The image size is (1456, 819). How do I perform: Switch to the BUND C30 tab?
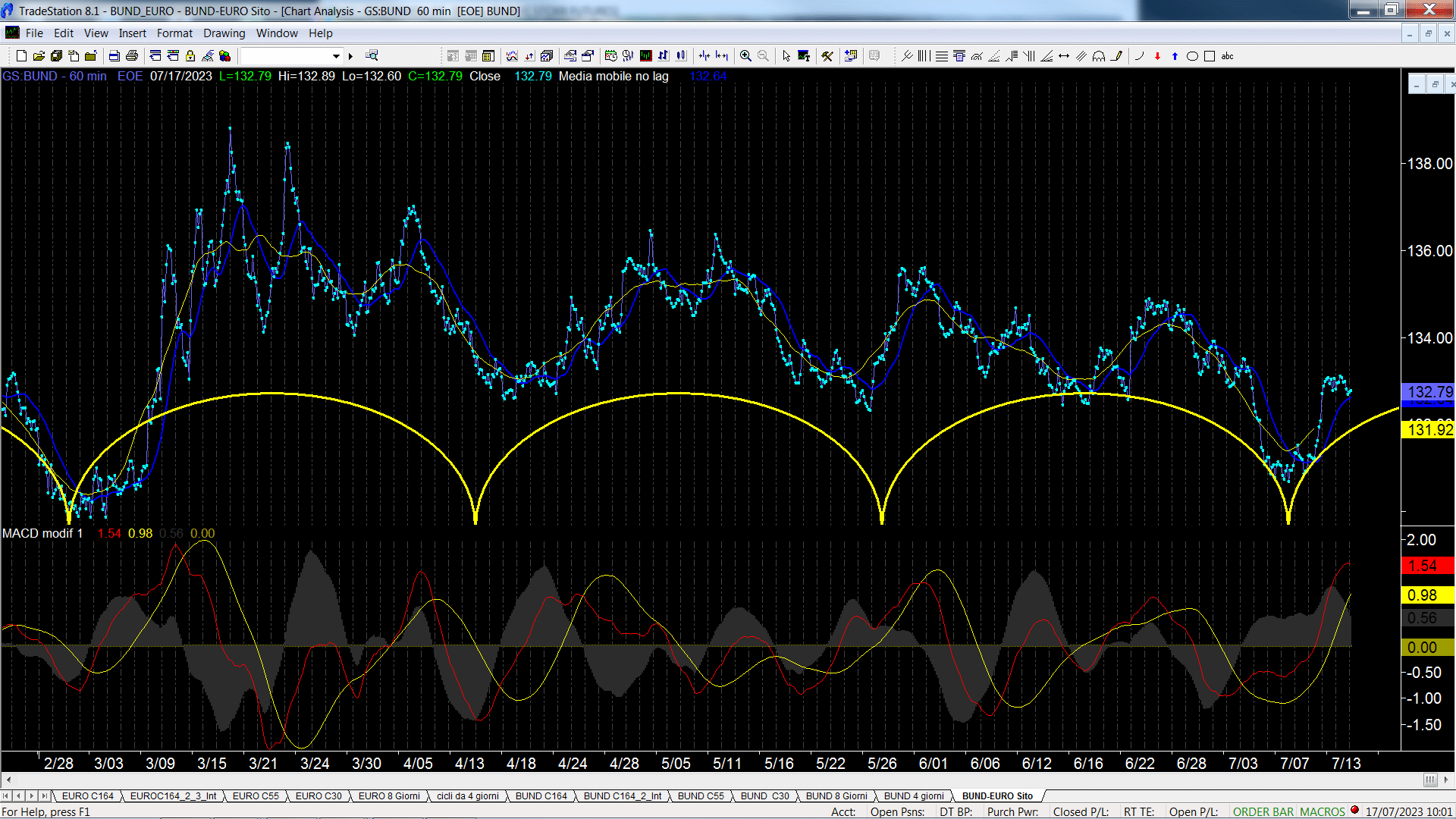pos(764,795)
